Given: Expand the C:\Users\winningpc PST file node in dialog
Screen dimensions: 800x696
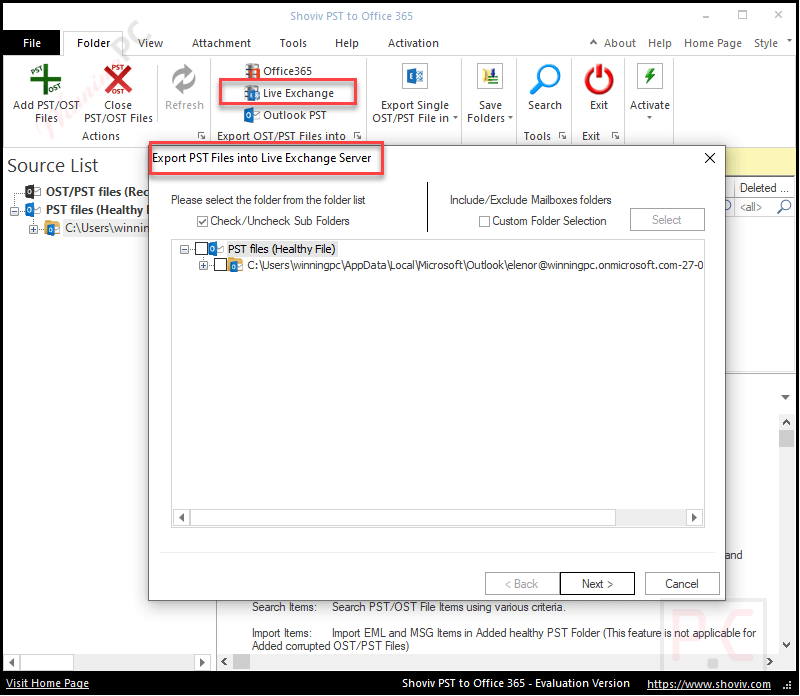Looking at the screenshot, I should pos(203,265).
